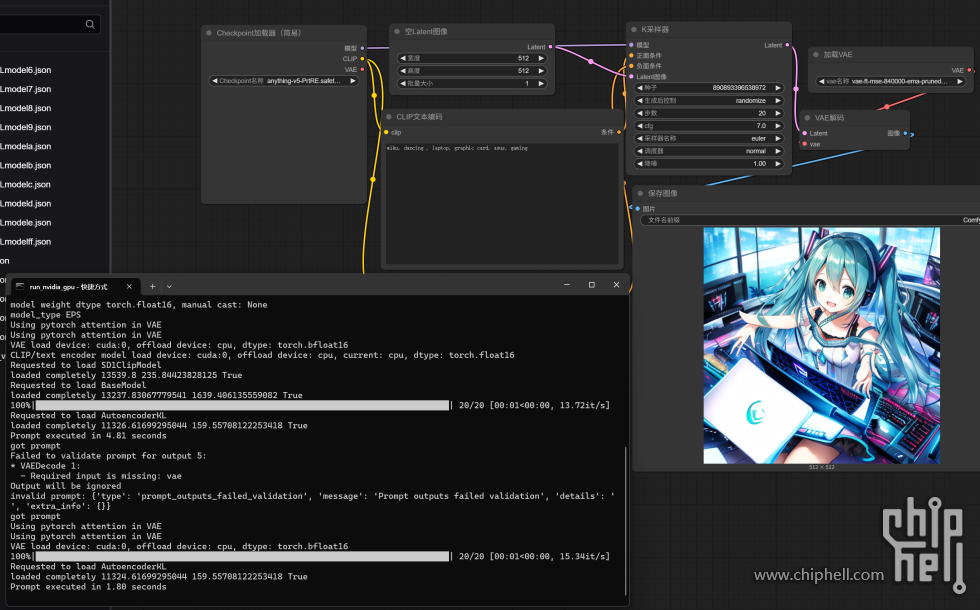
Task: Switch 生成后控制 to next option via right arrow
Action: [x=778, y=101]
